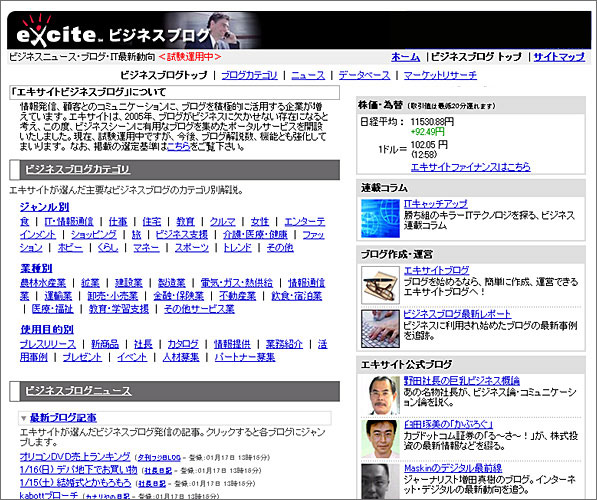The width and height of the screenshot is (597, 500).
Task: Select the データベース navigation item
Action: click(x=364, y=75)
